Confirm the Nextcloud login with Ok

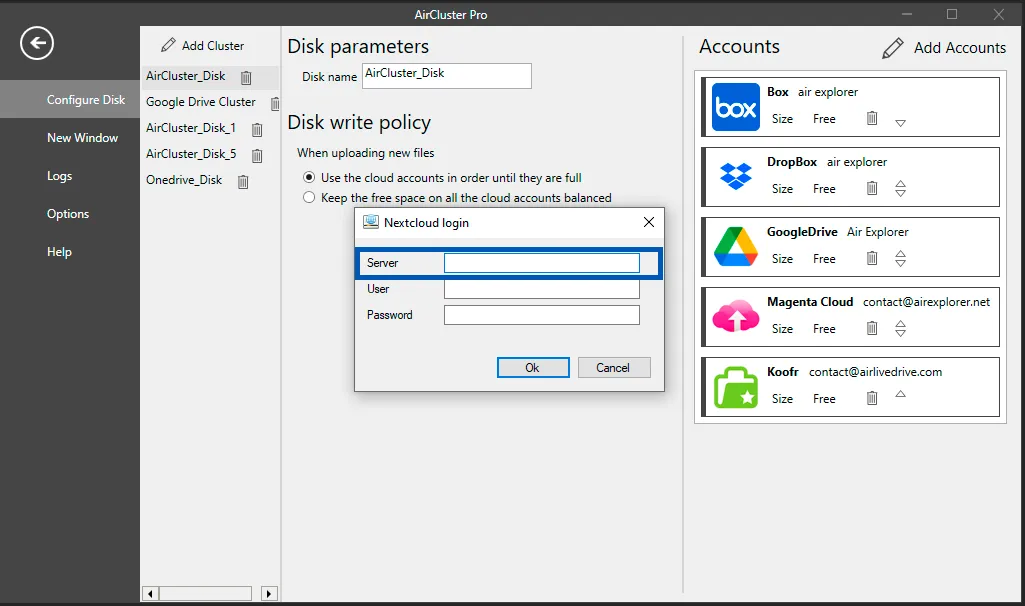[533, 367]
